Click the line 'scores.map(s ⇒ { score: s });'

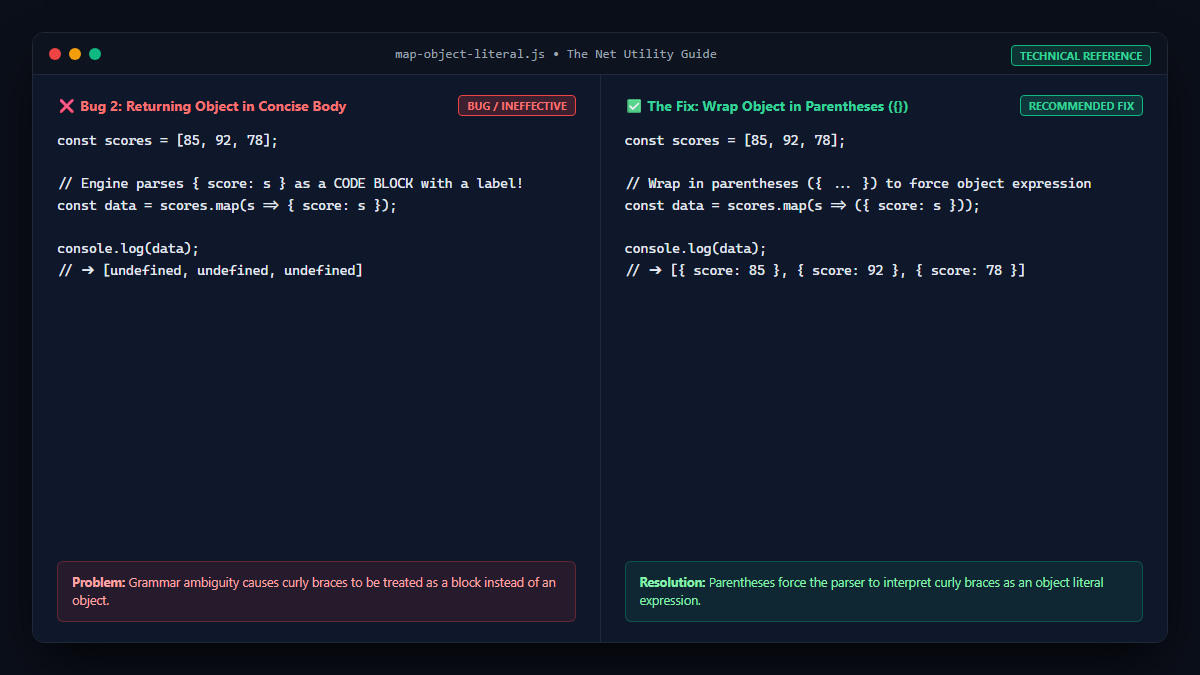[227, 205]
